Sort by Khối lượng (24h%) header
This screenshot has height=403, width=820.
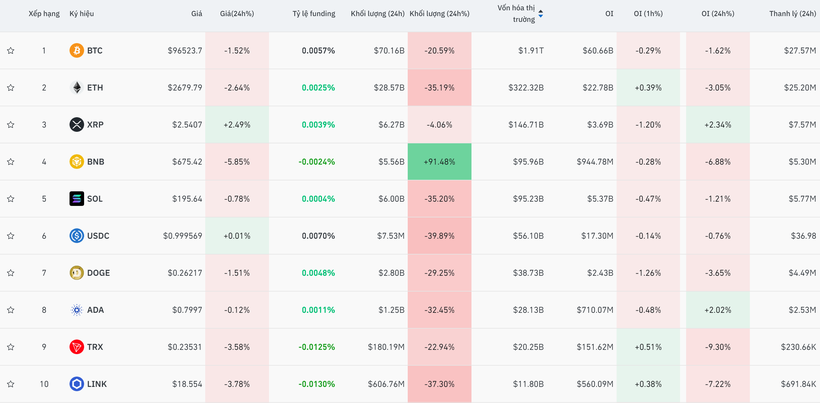439,14
